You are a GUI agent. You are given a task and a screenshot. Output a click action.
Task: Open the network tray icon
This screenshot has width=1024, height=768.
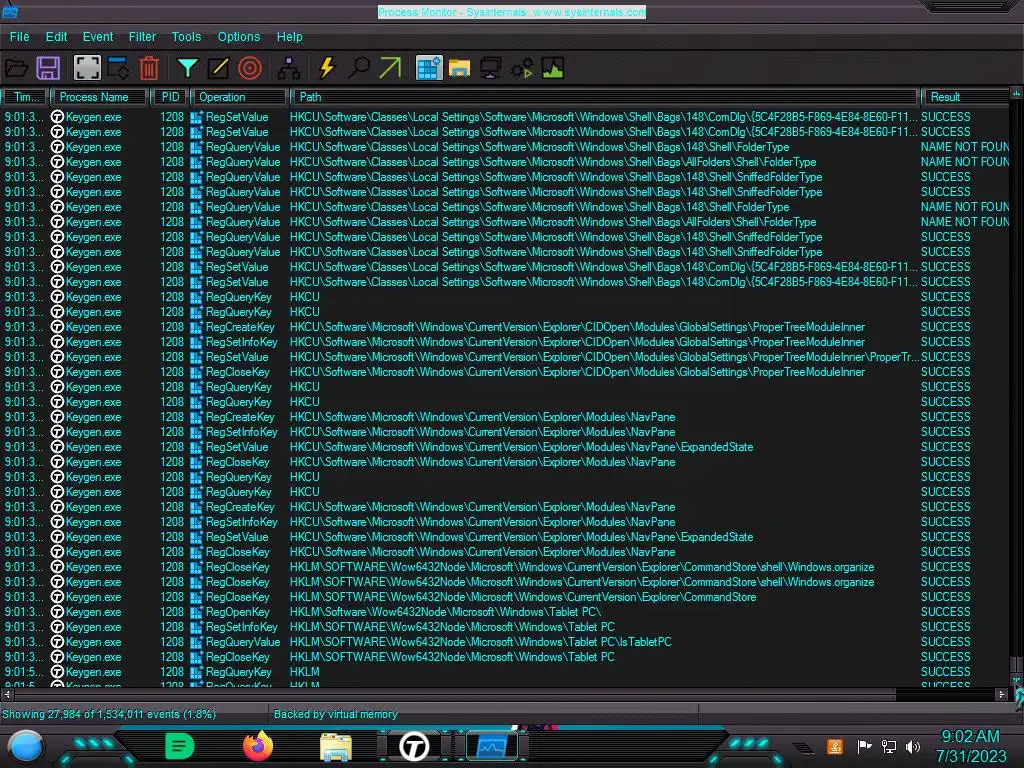889,746
